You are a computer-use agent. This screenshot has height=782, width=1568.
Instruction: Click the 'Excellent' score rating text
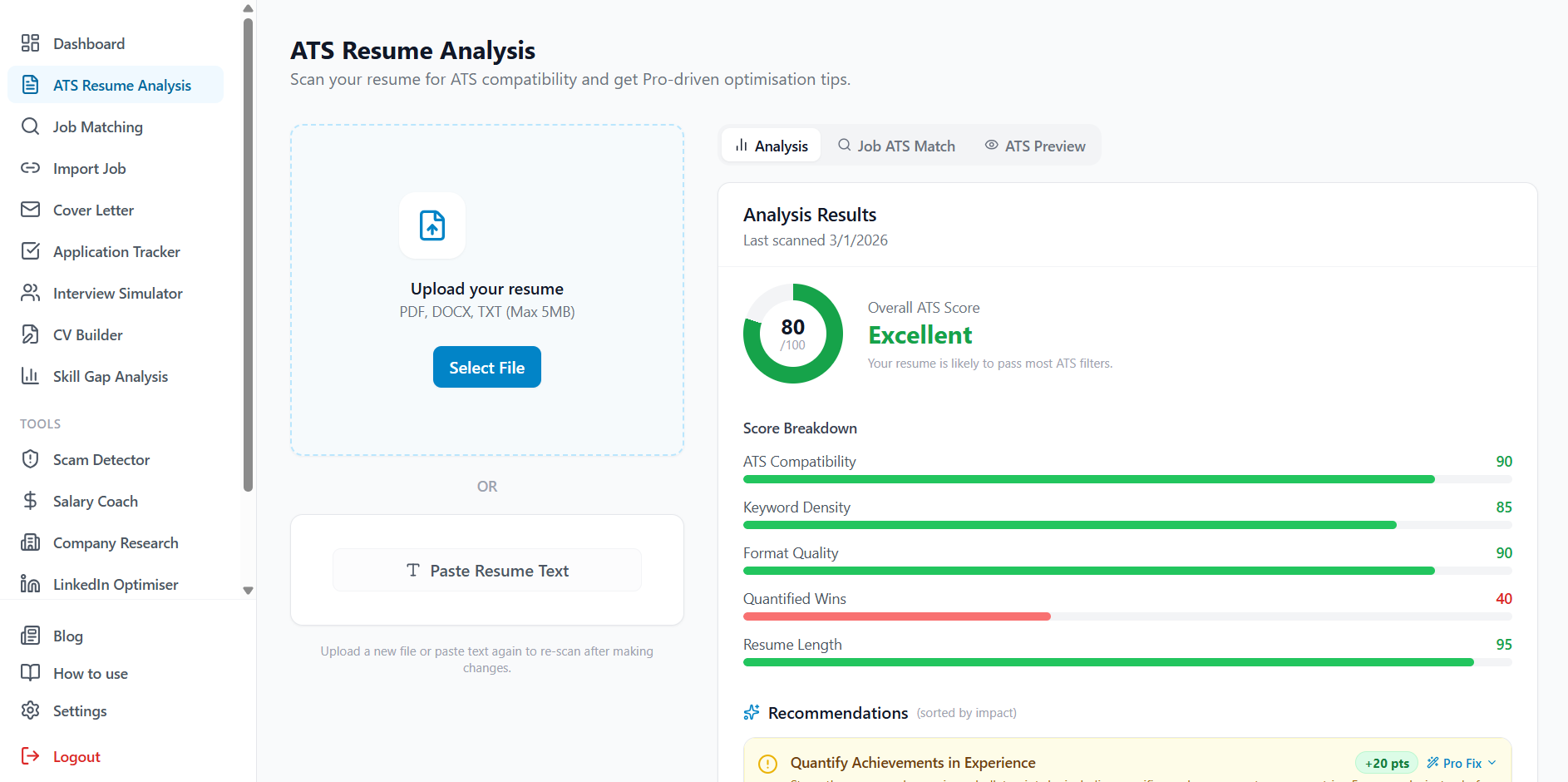click(920, 335)
